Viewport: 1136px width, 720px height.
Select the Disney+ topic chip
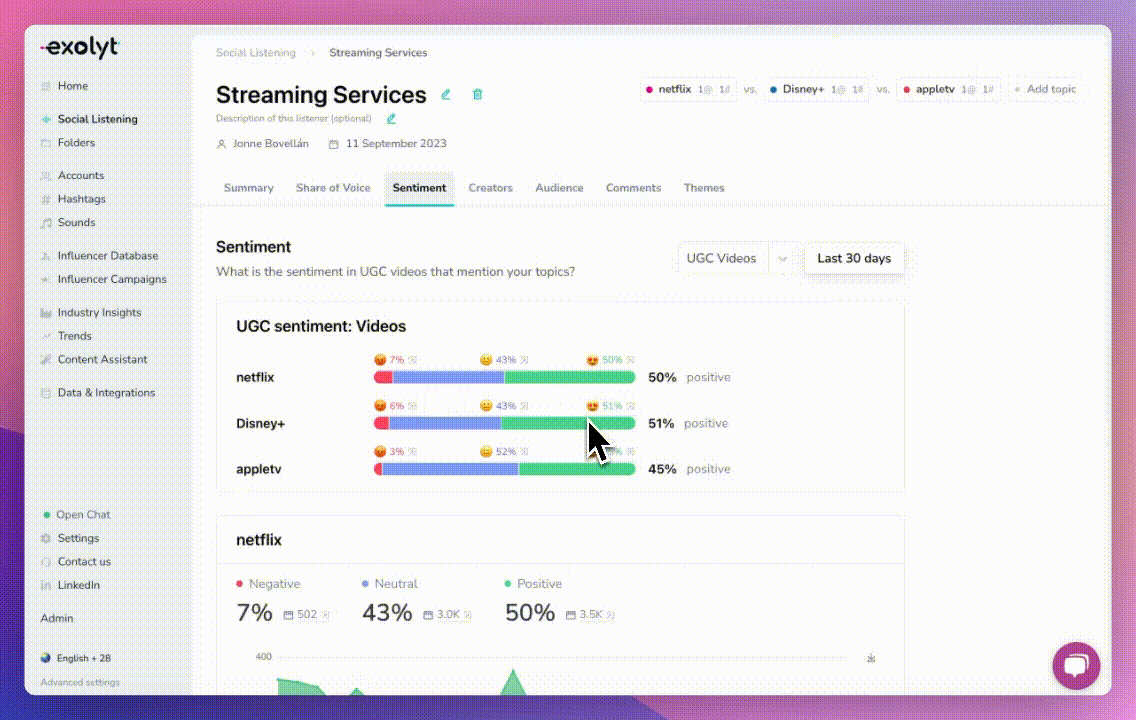point(816,89)
